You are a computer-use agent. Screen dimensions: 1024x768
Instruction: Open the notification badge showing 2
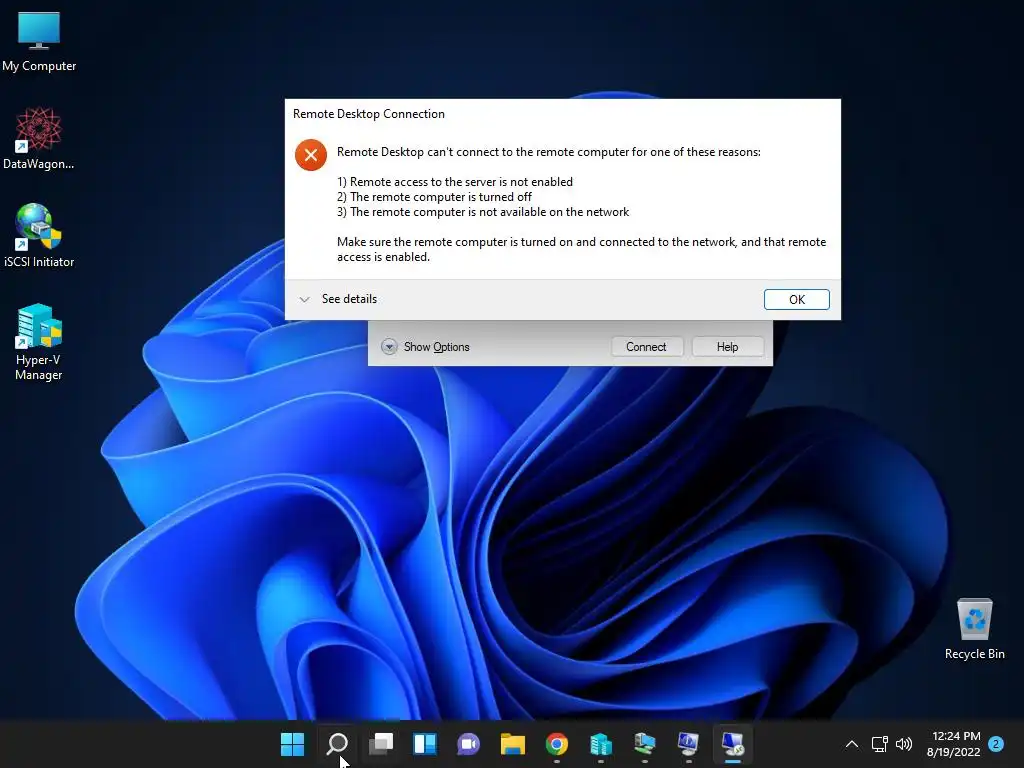pyautogui.click(x=996, y=744)
